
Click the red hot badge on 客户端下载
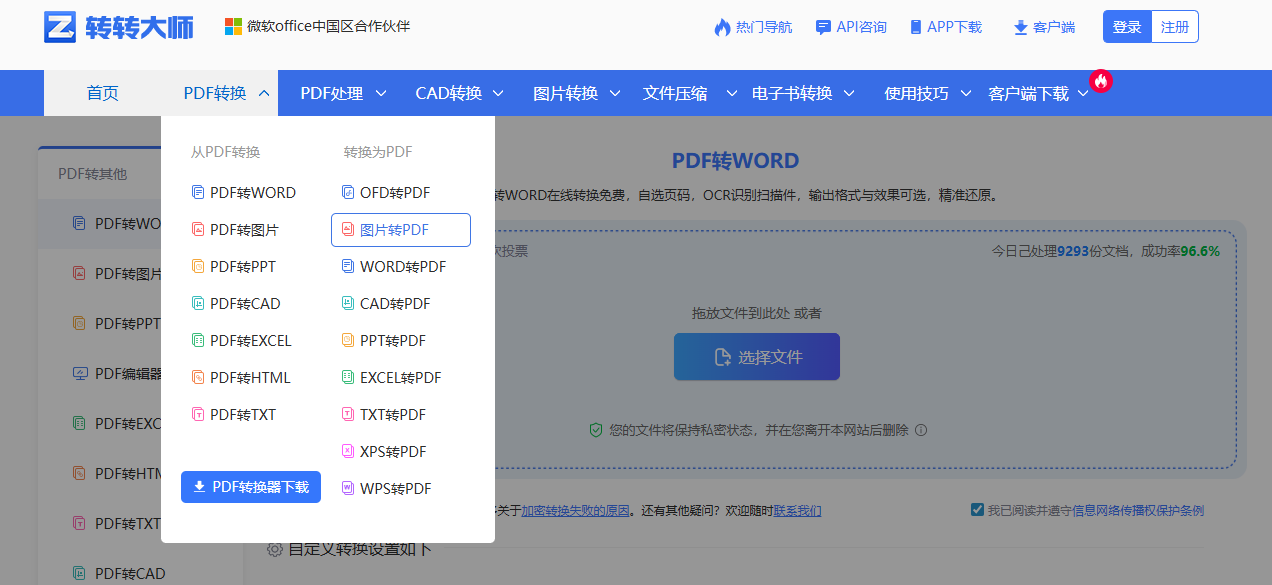[1101, 81]
